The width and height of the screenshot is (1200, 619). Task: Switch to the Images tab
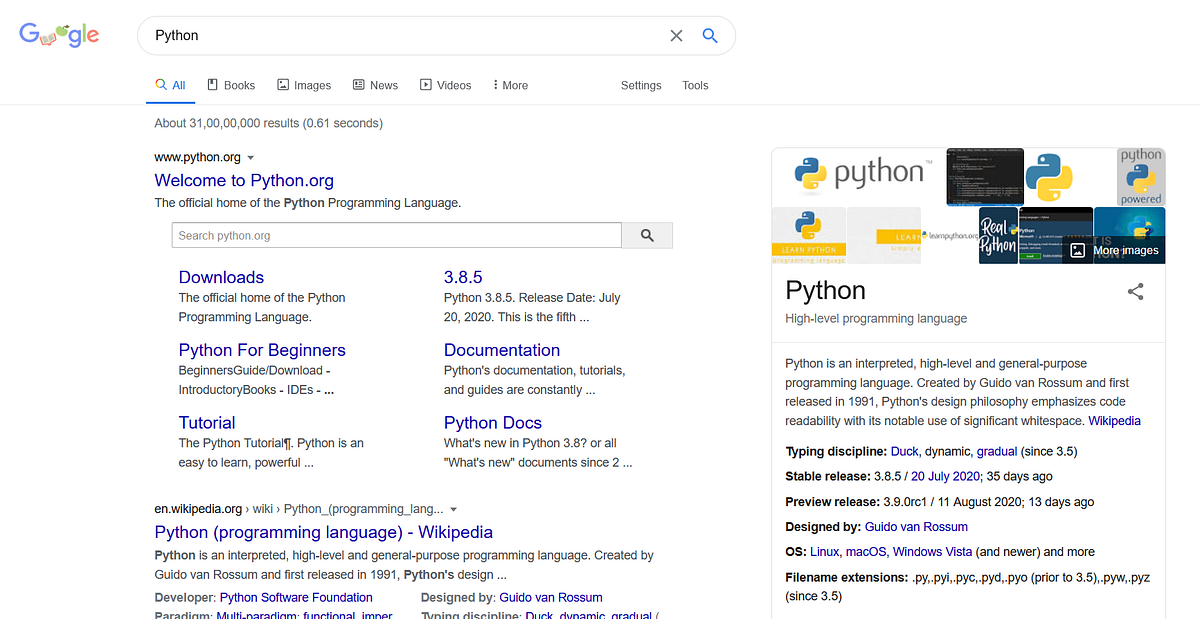pos(304,85)
